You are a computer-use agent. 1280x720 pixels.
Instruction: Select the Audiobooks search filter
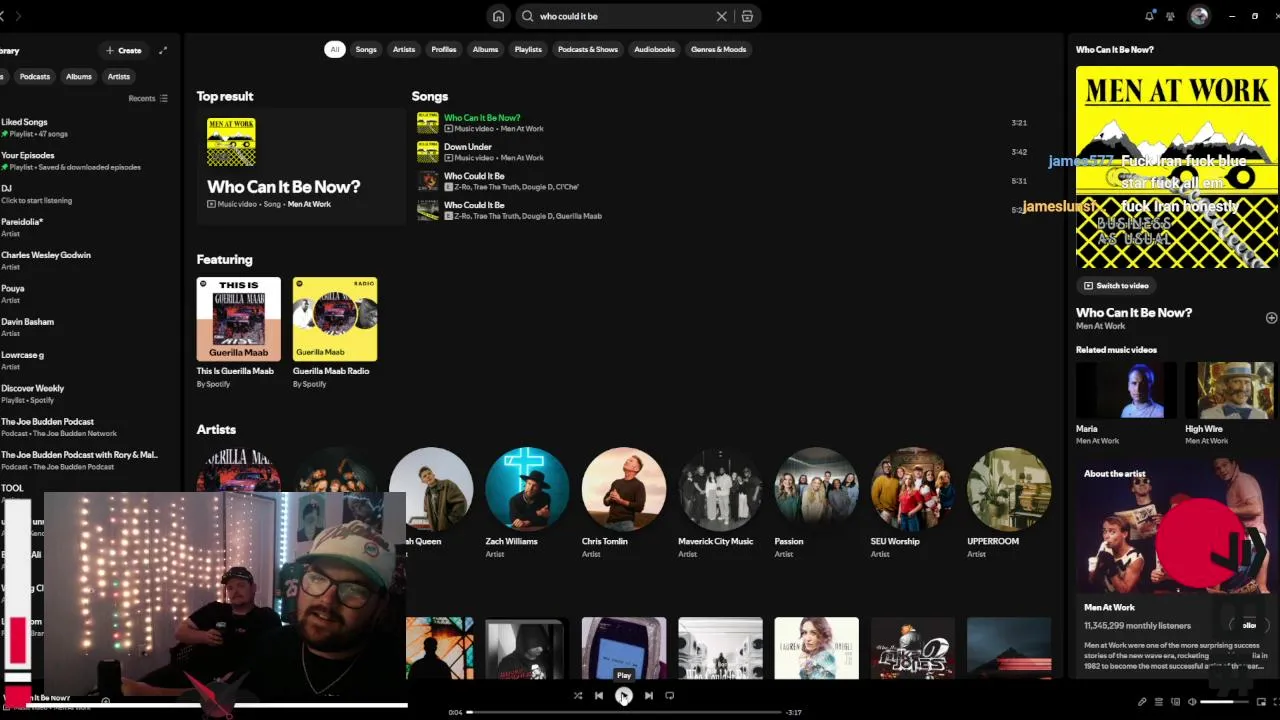(655, 49)
